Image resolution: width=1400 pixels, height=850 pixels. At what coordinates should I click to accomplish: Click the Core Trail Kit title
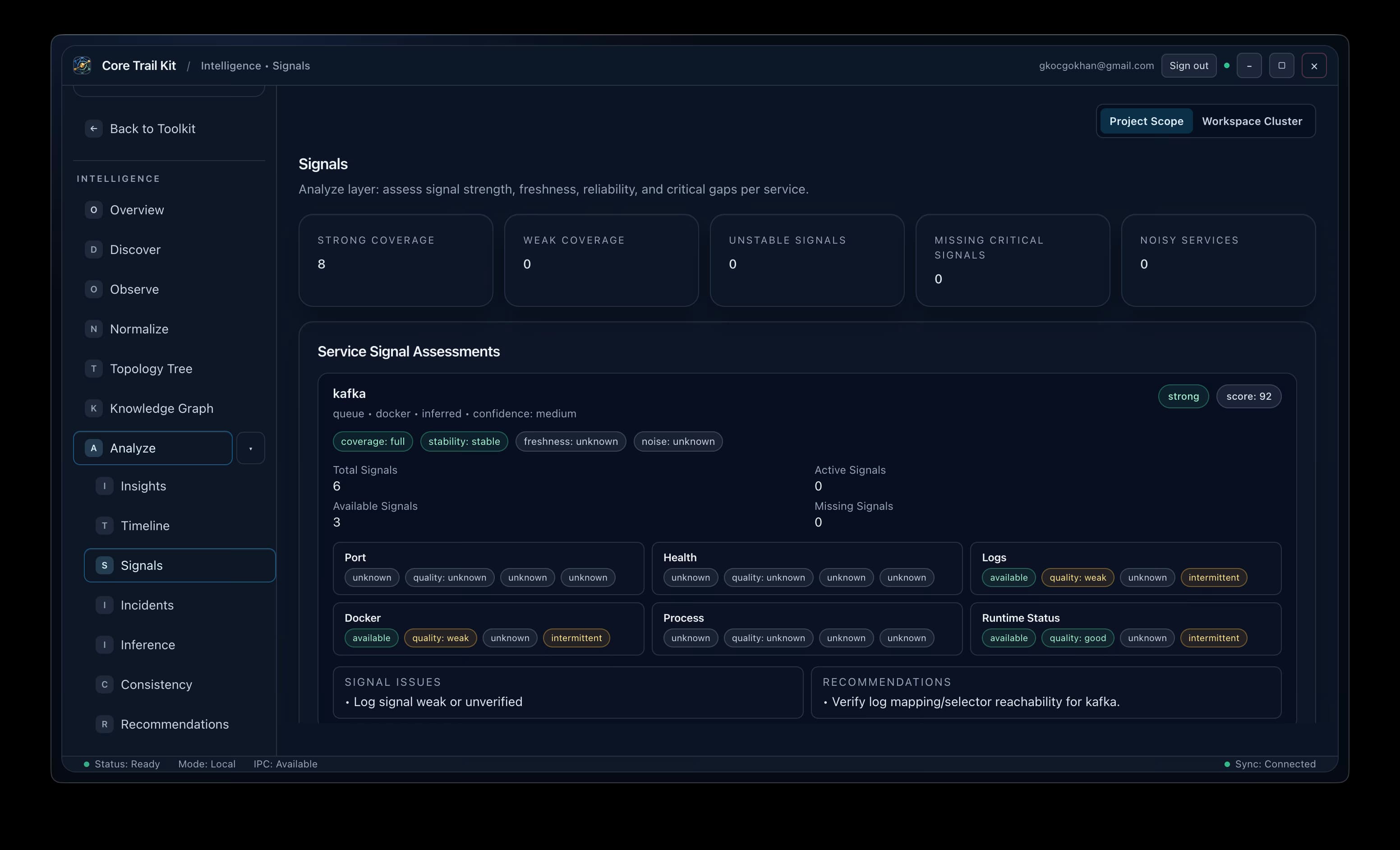[x=138, y=65]
